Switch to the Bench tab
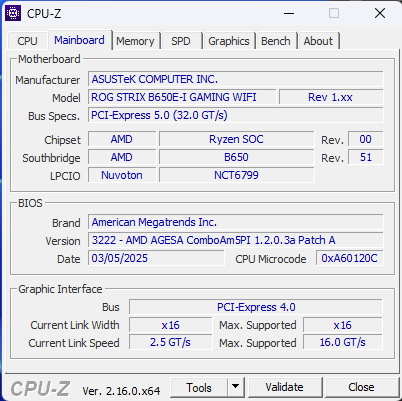This screenshot has width=402, height=401. tap(276, 41)
